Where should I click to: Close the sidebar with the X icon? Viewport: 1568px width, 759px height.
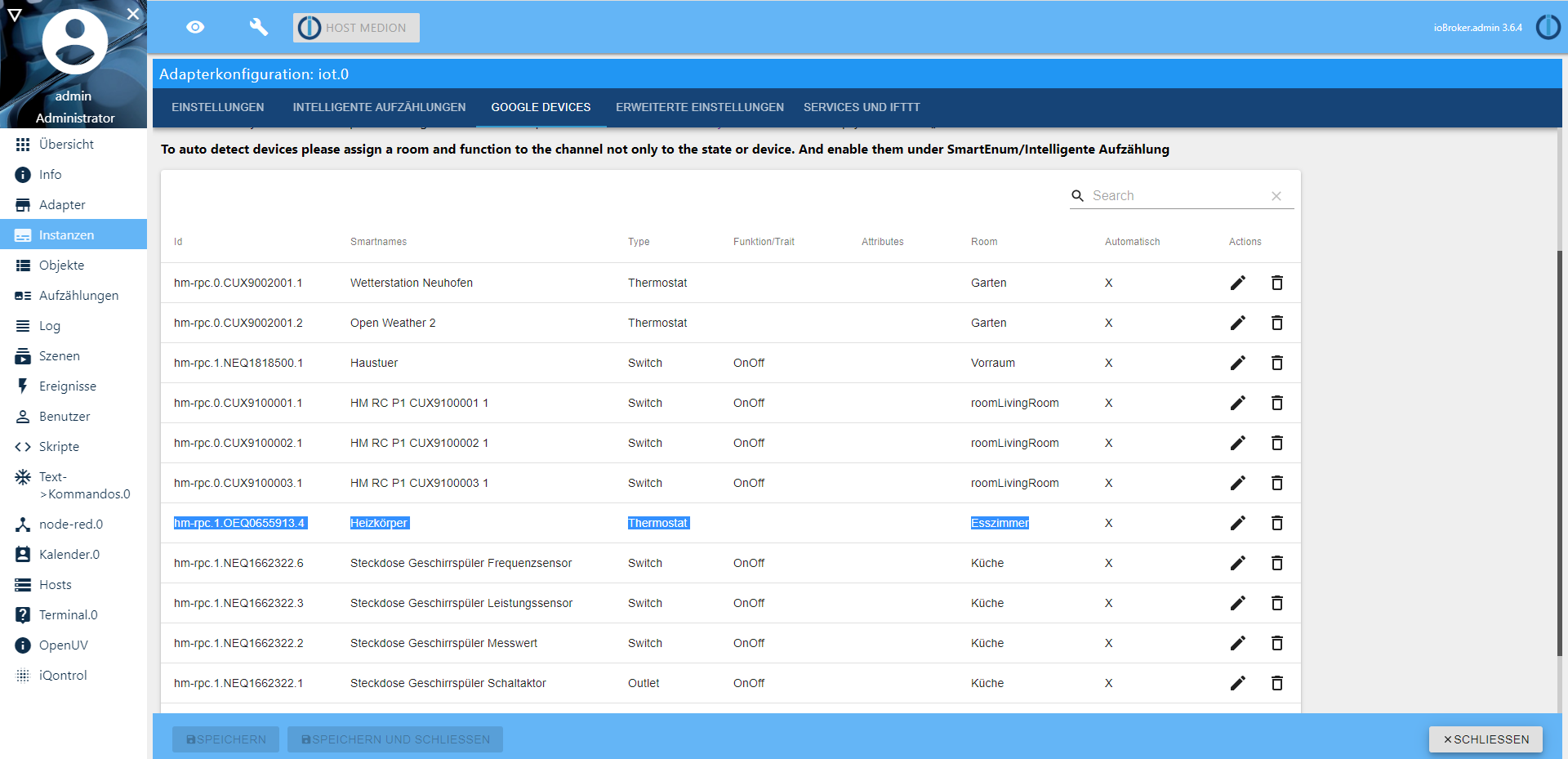133,14
